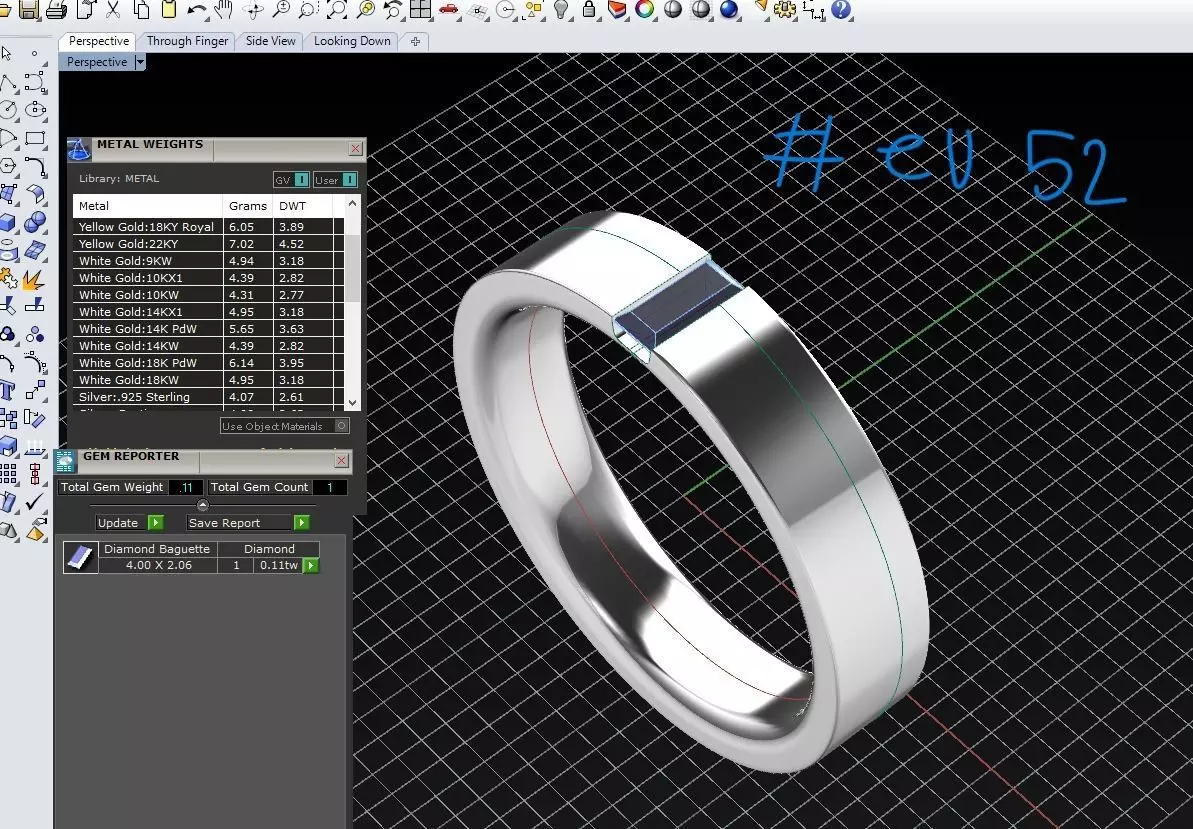The image size is (1193, 829).
Task: Click the blue Render sphere icon
Action: click(729, 9)
